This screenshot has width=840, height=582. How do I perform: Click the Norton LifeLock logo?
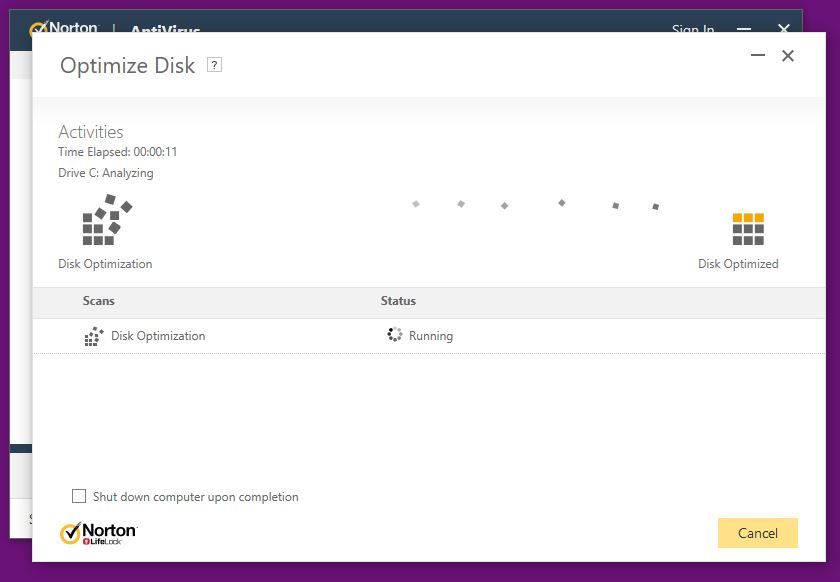pos(98,533)
